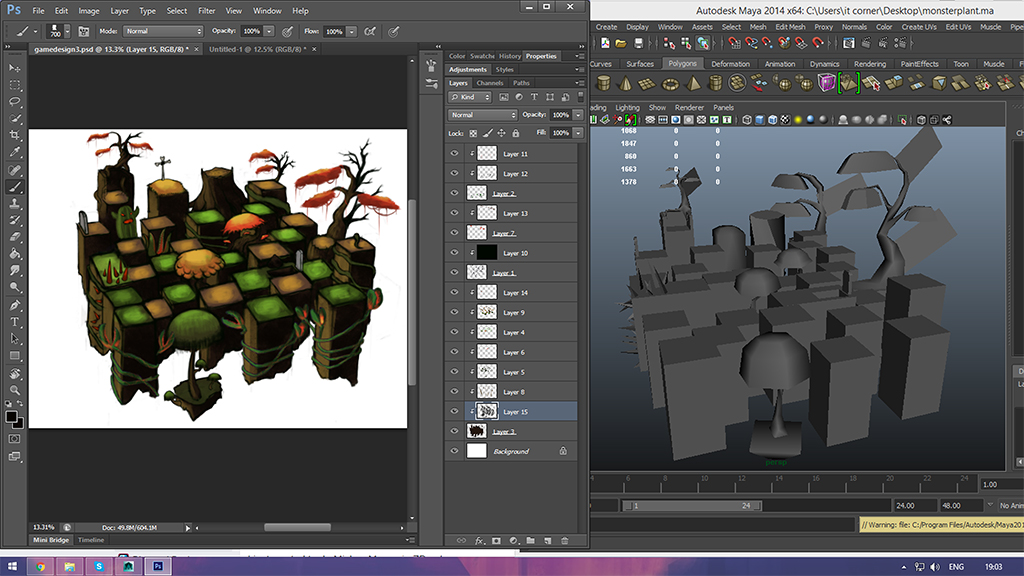Select the Horizontal Type tool

(x=14, y=322)
